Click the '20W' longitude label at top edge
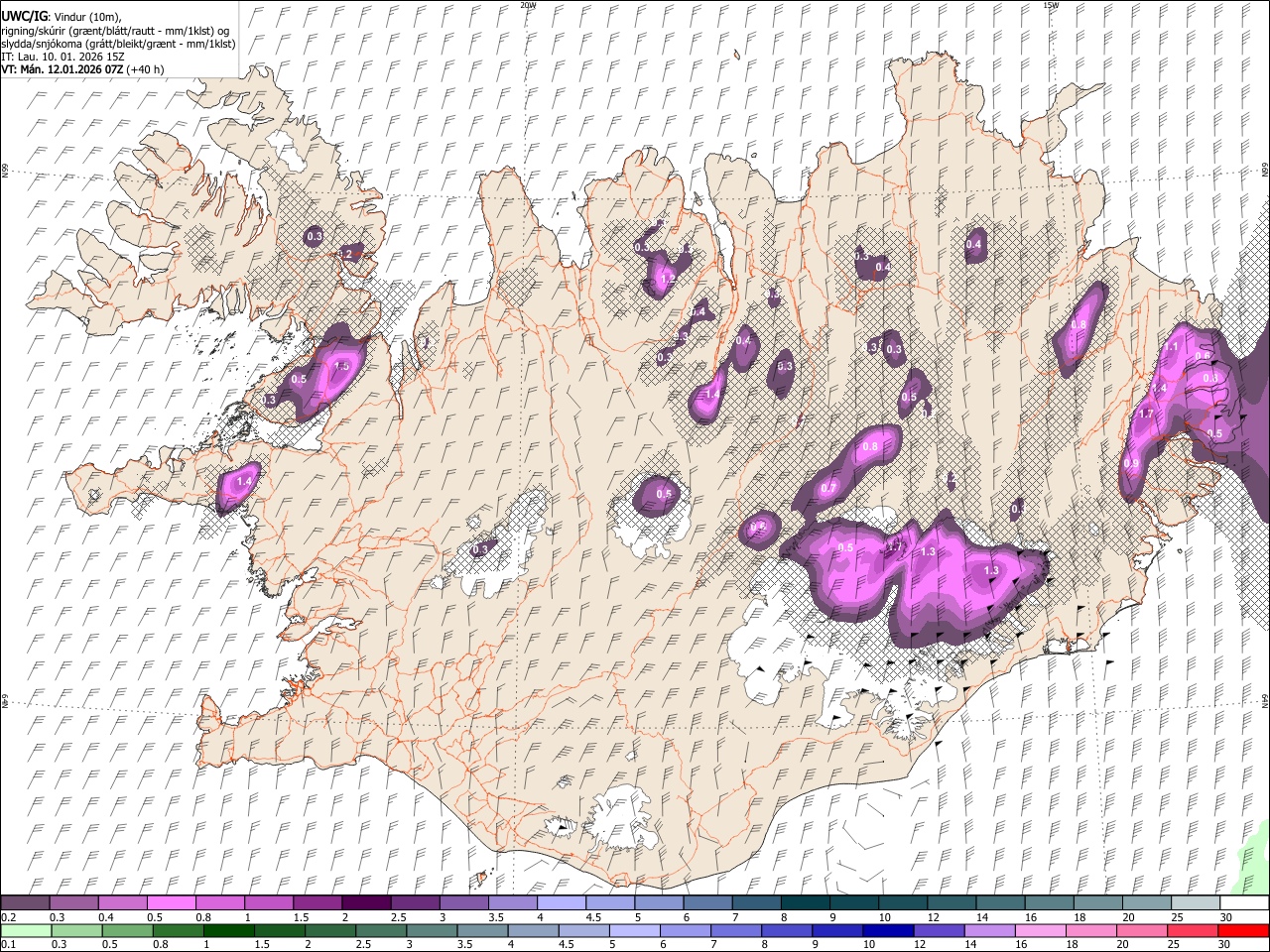The width and height of the screenshot is (1270, 952). point(529,5)
